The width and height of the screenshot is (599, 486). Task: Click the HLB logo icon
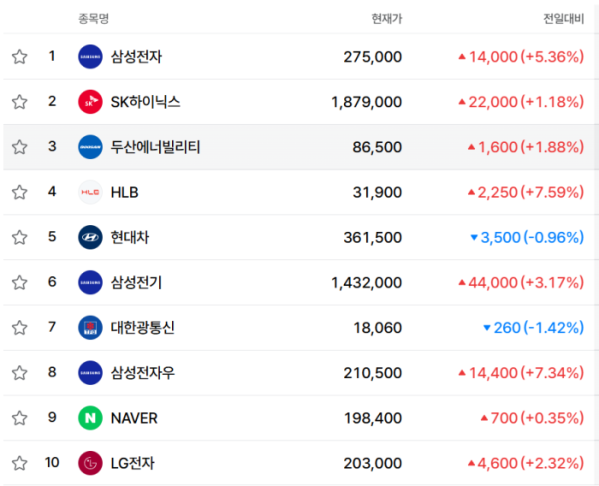pos(90,192)
